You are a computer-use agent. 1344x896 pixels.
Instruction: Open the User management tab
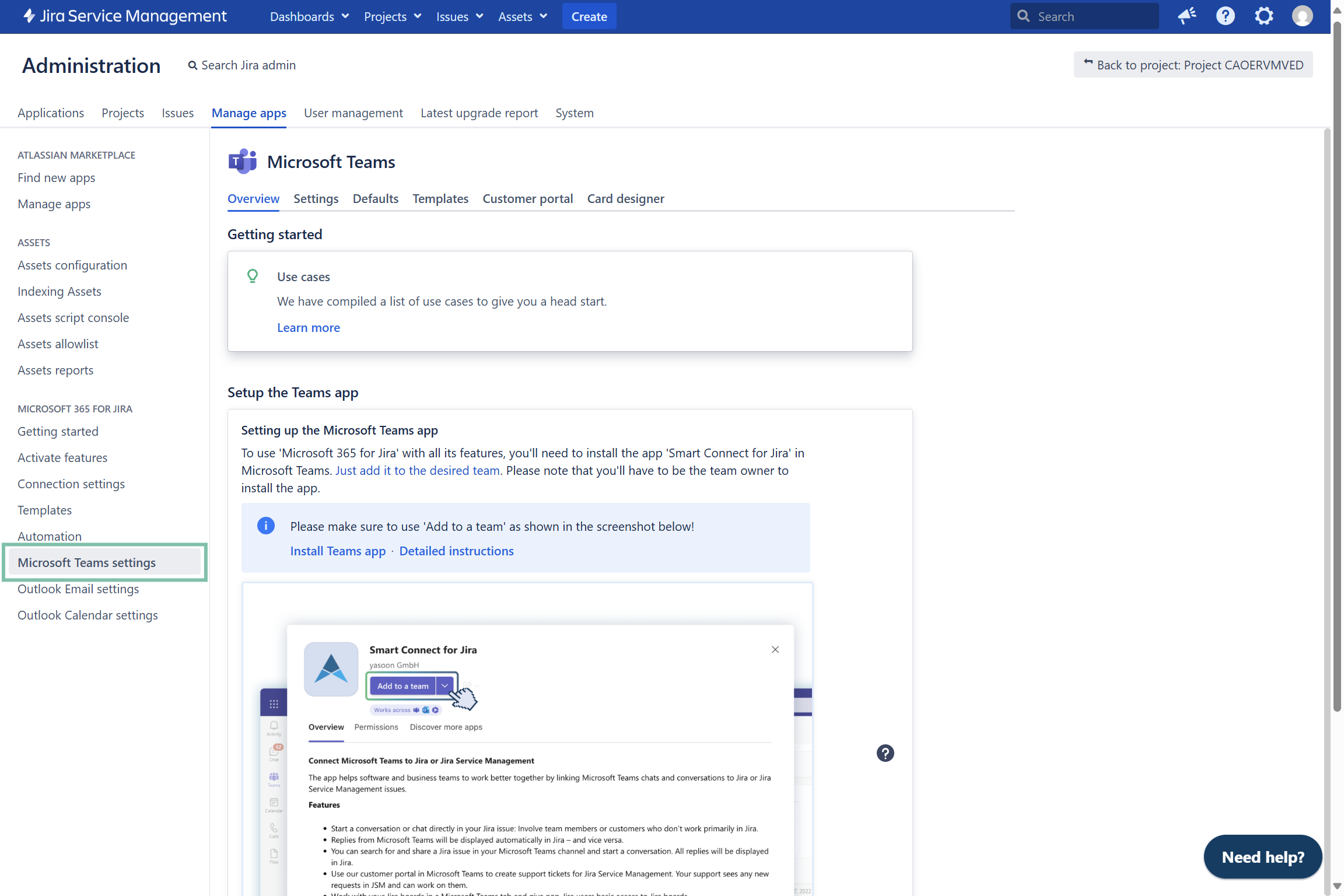[x=353, y=113]
